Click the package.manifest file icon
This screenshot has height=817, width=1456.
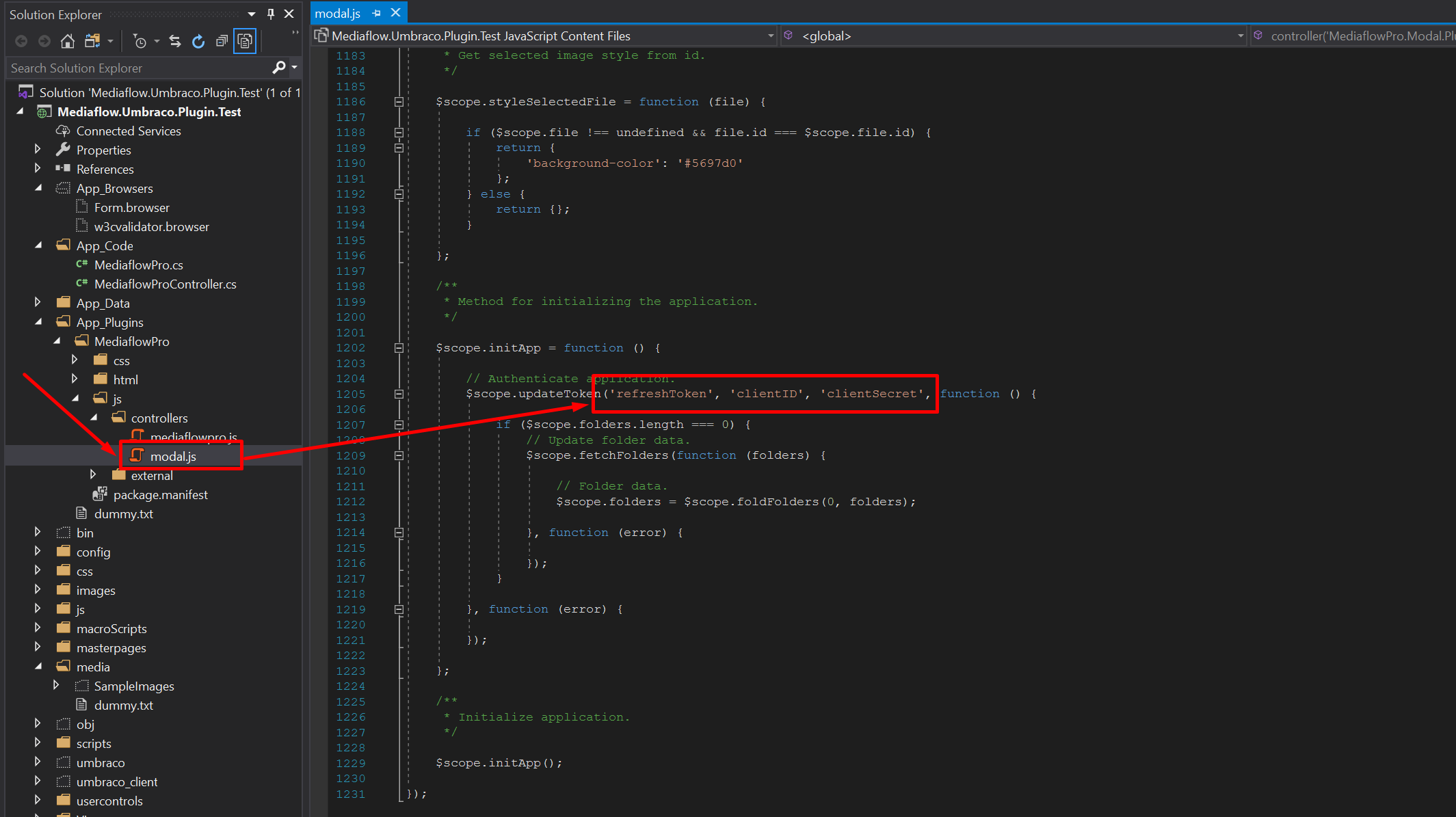coord(101,494)
